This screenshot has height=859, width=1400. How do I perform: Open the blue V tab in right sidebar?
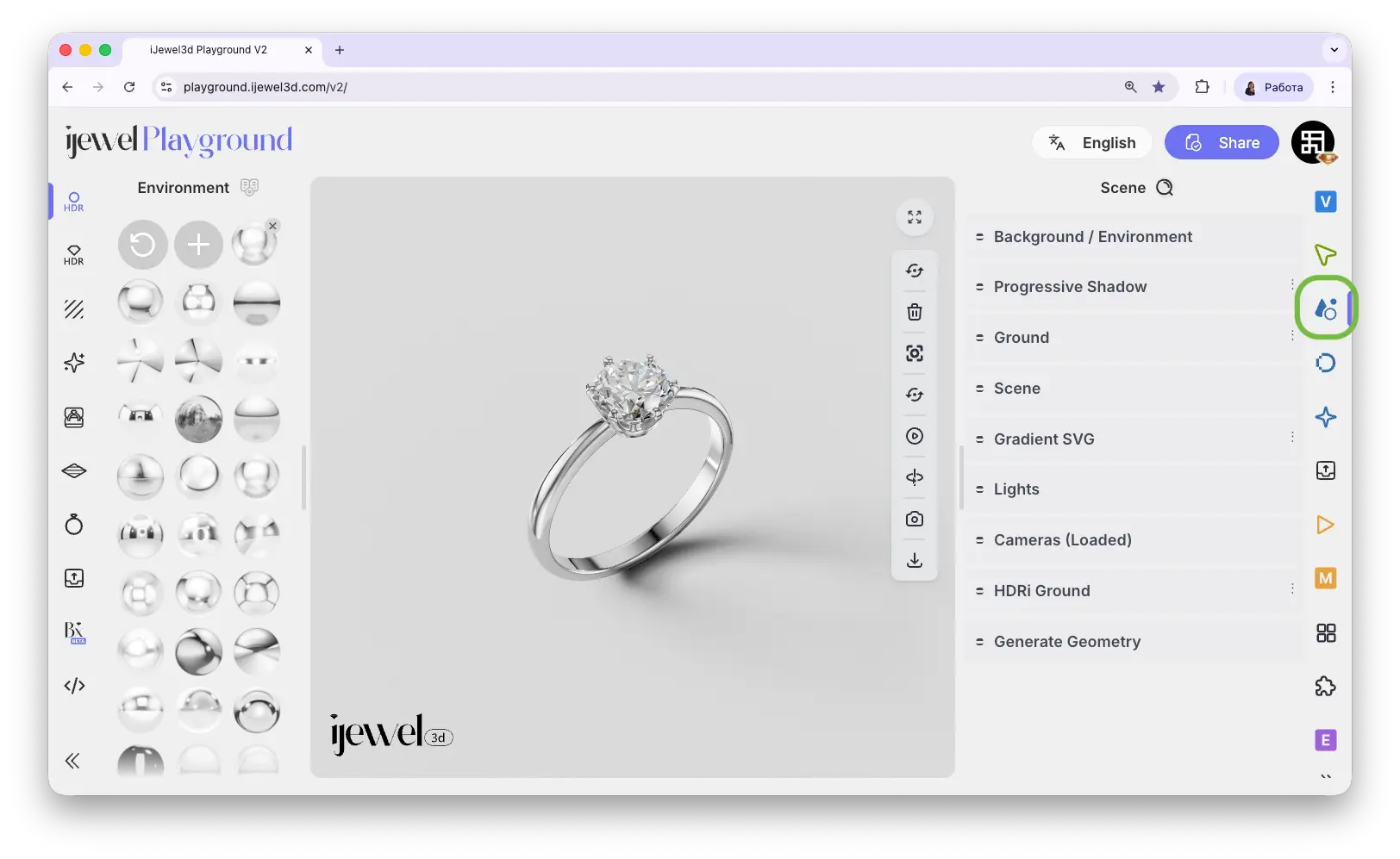click(x=1326, y=202)
